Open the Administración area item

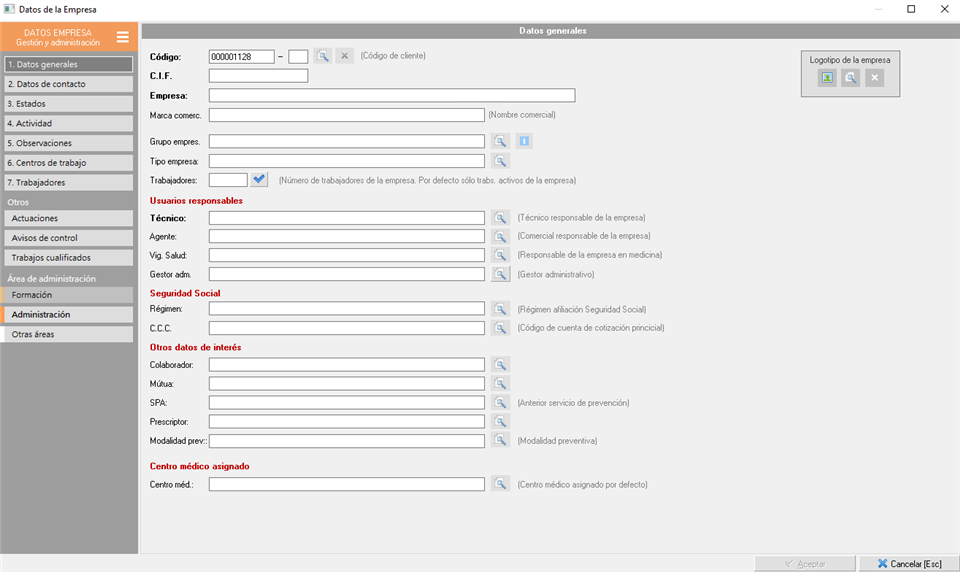click(x=69, y=314)
